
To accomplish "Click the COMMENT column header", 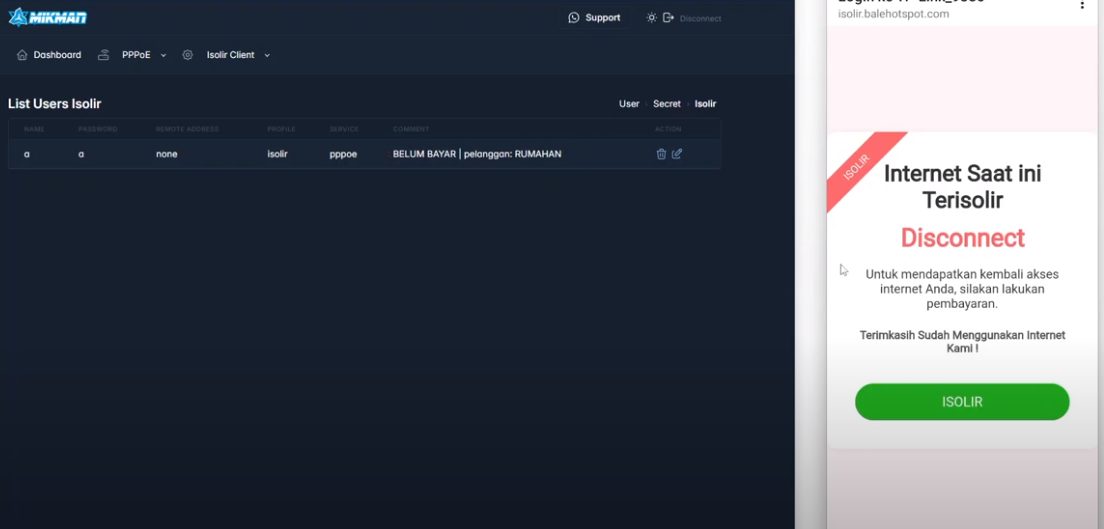I will (410, 129).
